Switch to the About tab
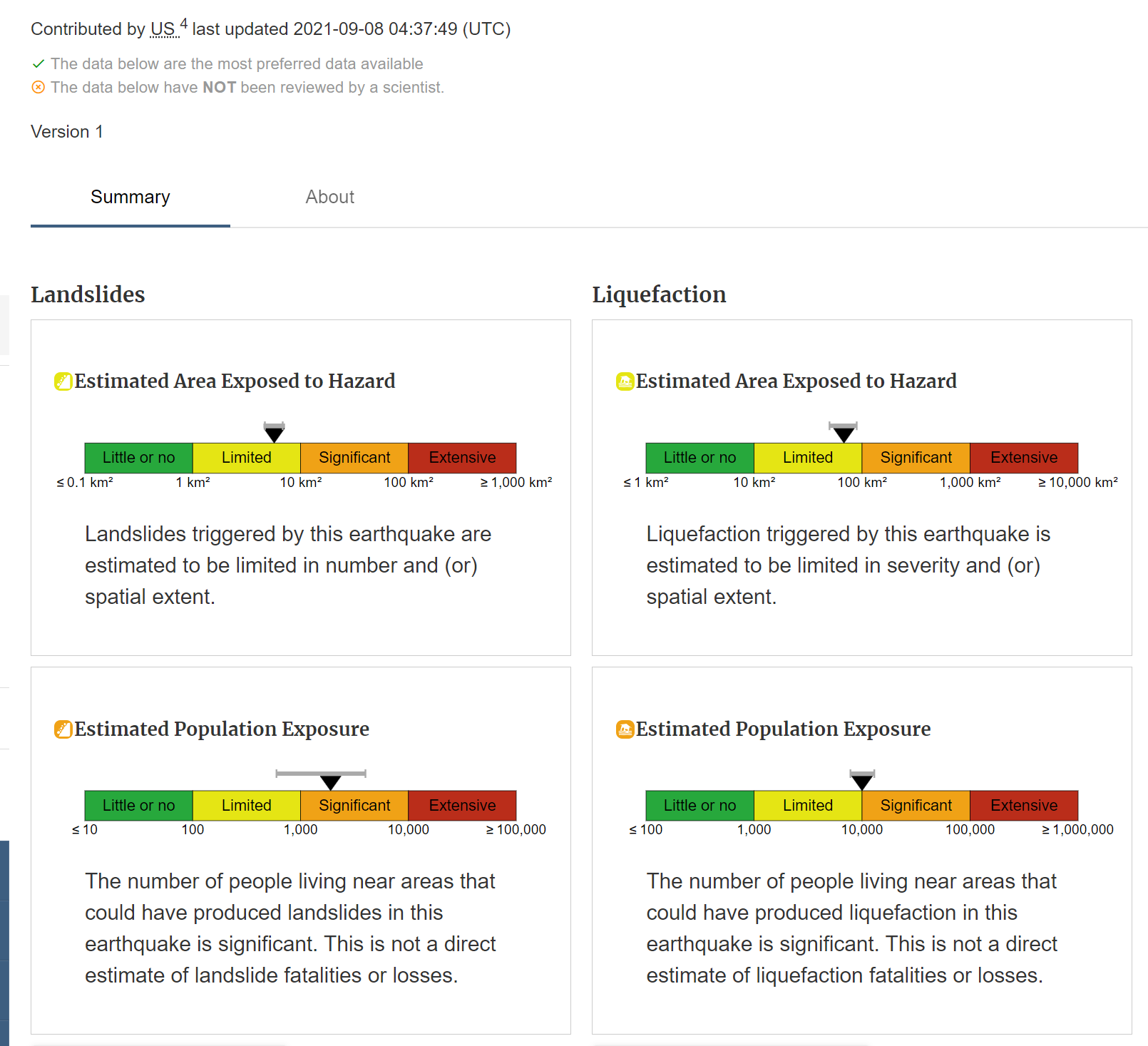This screenshot has height=1046, width=1148. (x=329, y=198)
